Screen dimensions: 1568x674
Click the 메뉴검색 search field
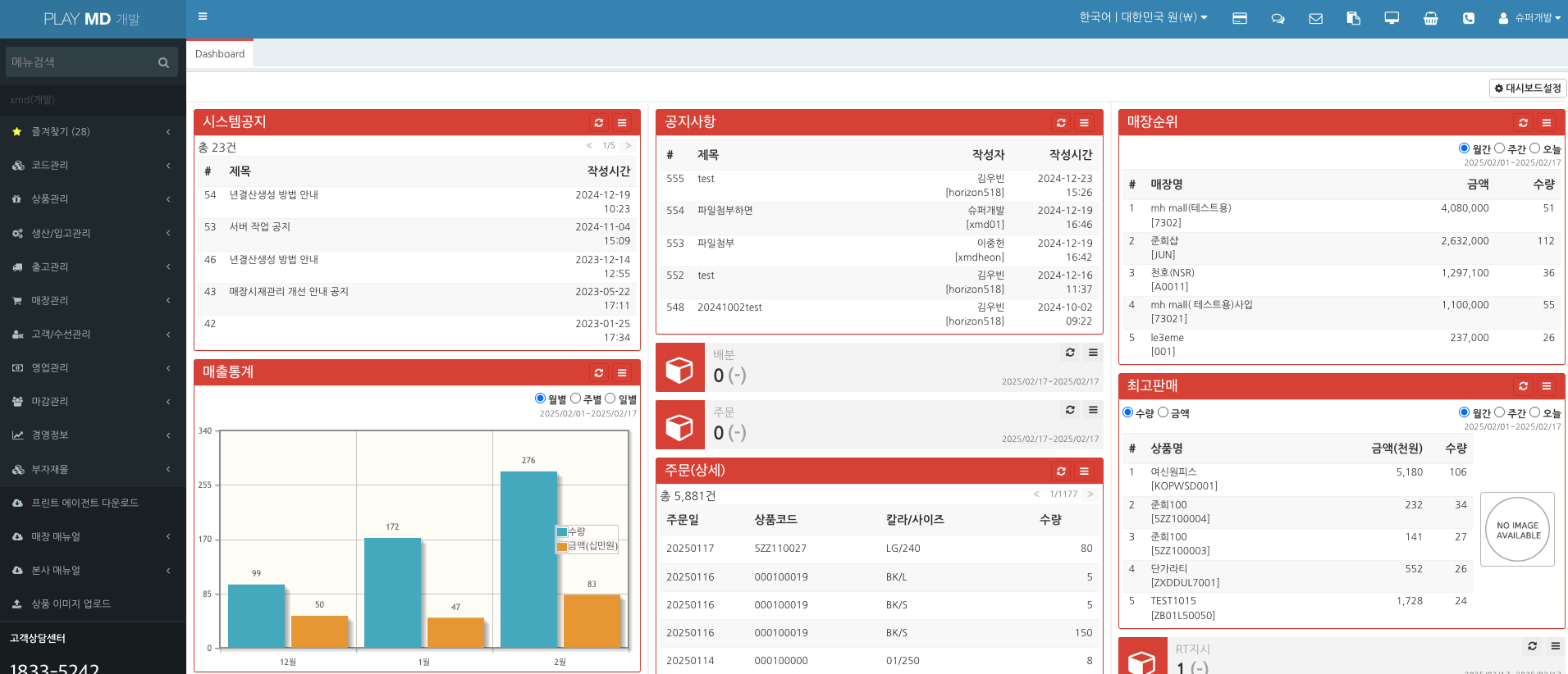pyautogui.click(x=82, y=62)
